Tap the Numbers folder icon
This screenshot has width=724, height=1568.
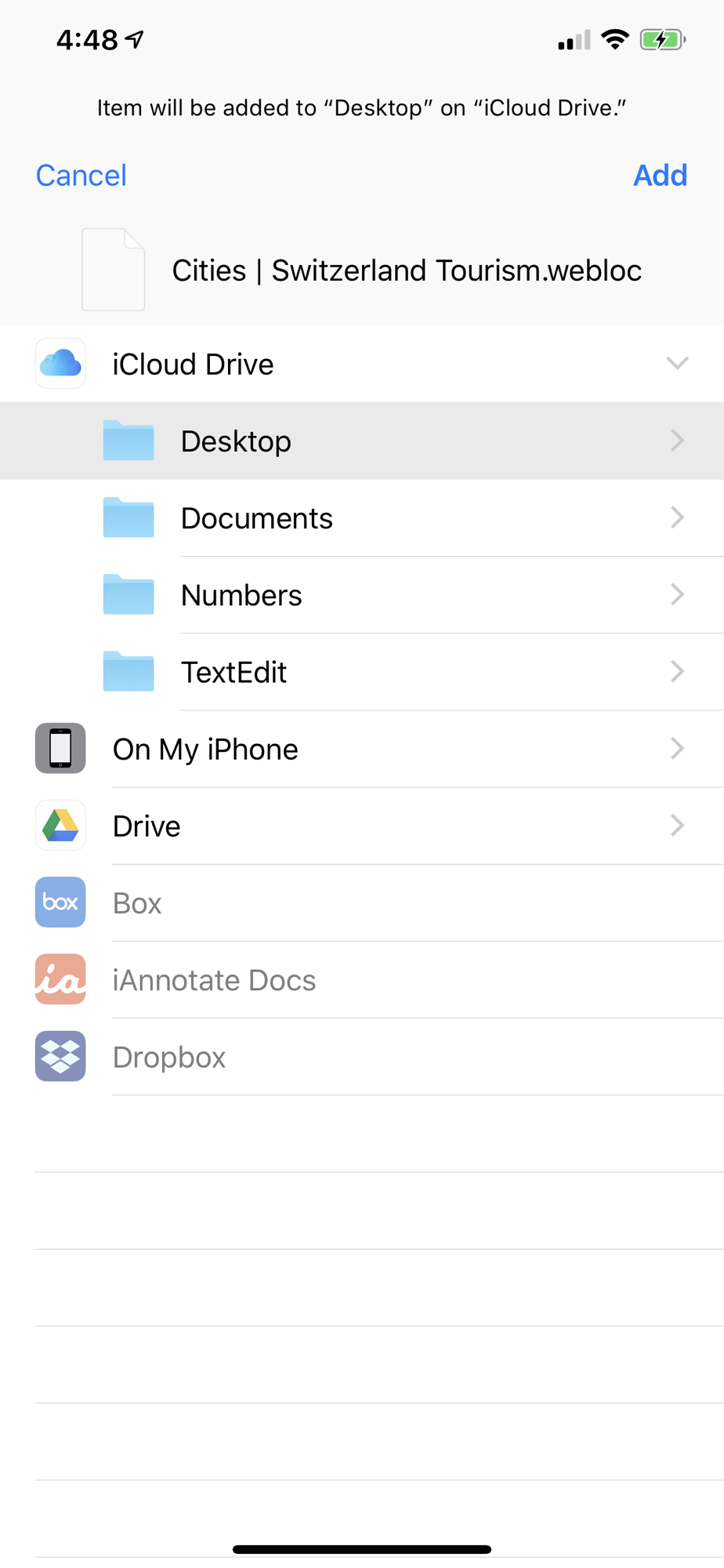pyautogui.click(x=129, y=594)
